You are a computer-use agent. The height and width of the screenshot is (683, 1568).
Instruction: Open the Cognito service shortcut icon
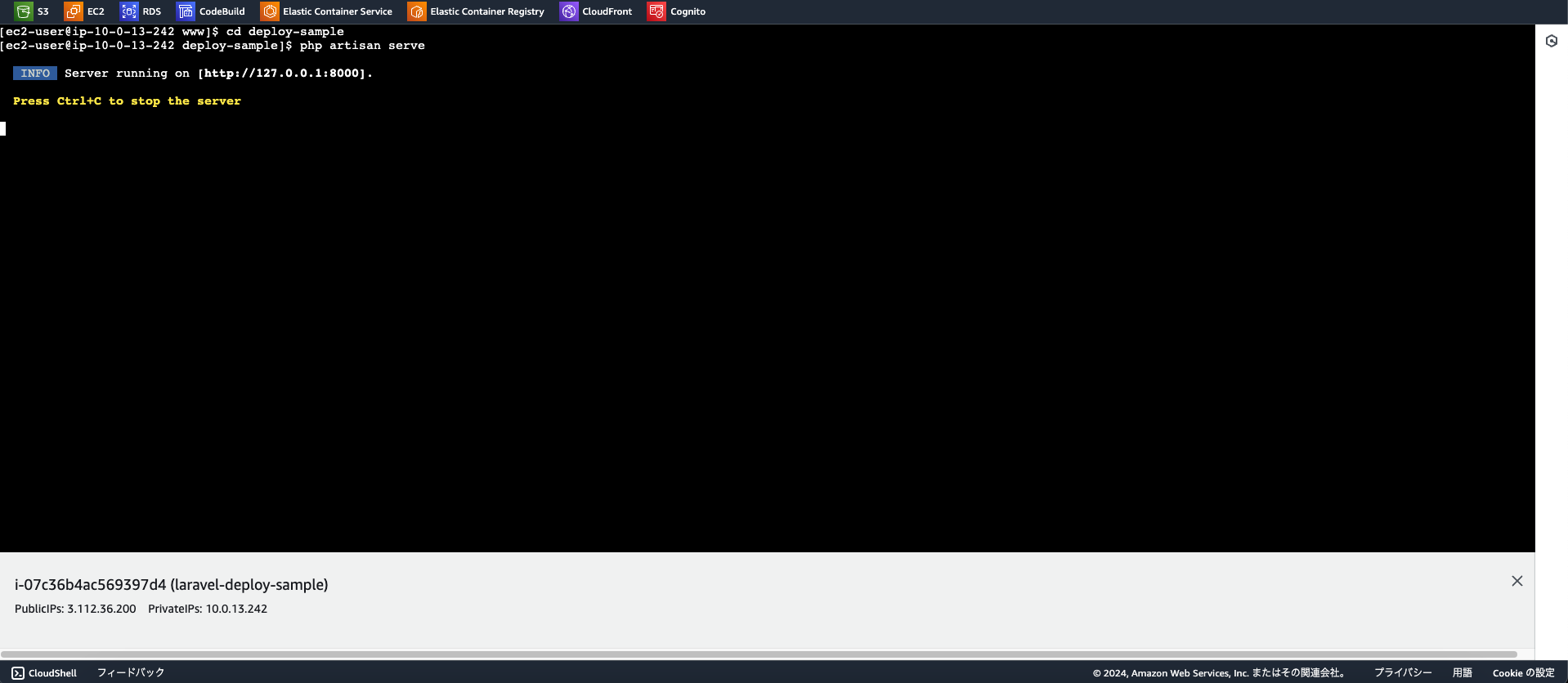tap(656, 11)
